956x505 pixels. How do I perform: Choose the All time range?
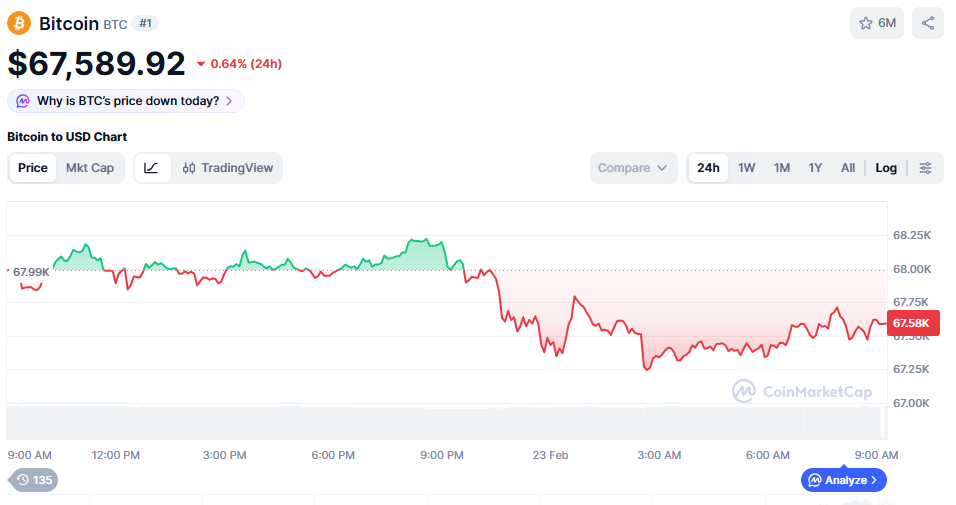pyautogui.click(x=848, y=168)
